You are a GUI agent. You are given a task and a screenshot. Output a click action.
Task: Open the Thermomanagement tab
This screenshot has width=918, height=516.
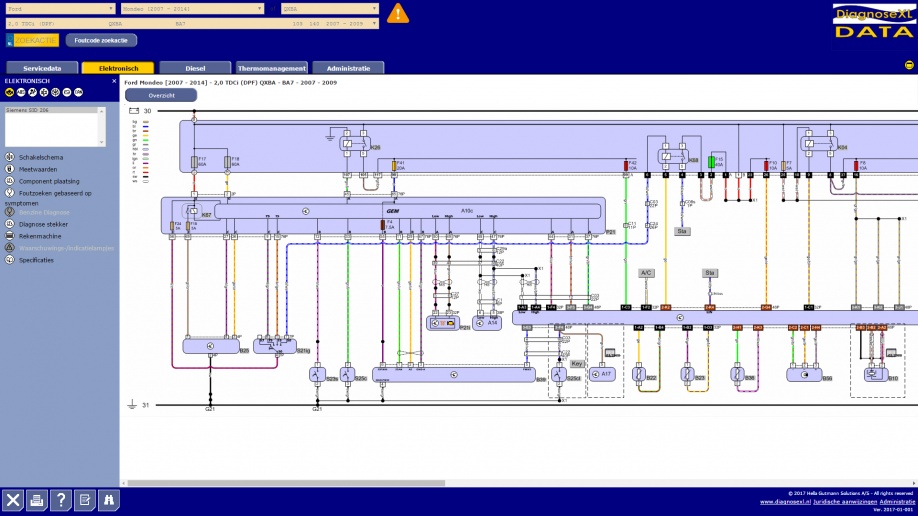click(272, 68)
